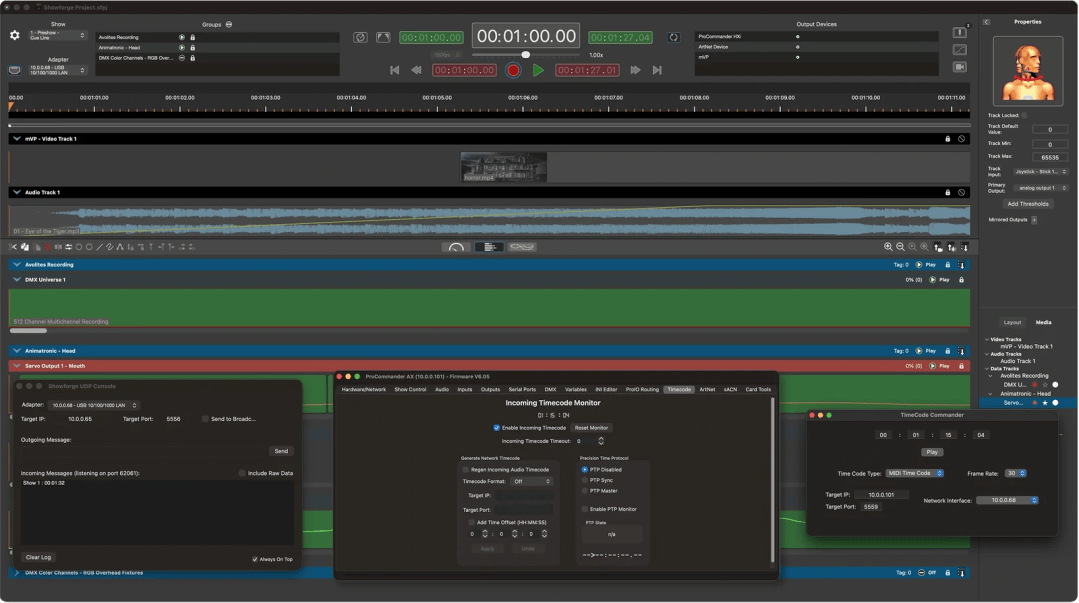Click the fast-forward transport button

635,70
